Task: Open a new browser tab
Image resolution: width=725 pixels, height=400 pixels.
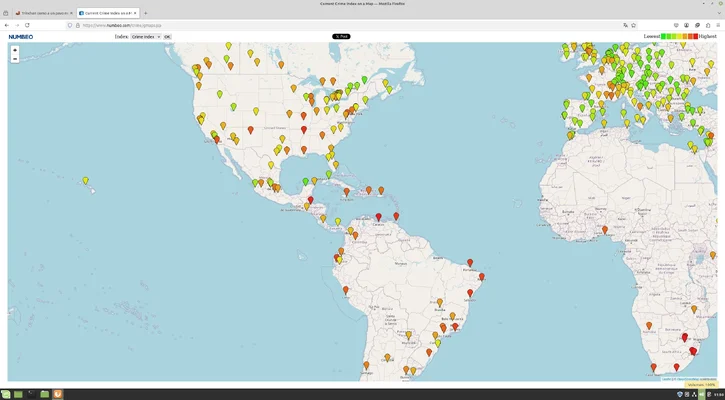Action: point(146,13)
